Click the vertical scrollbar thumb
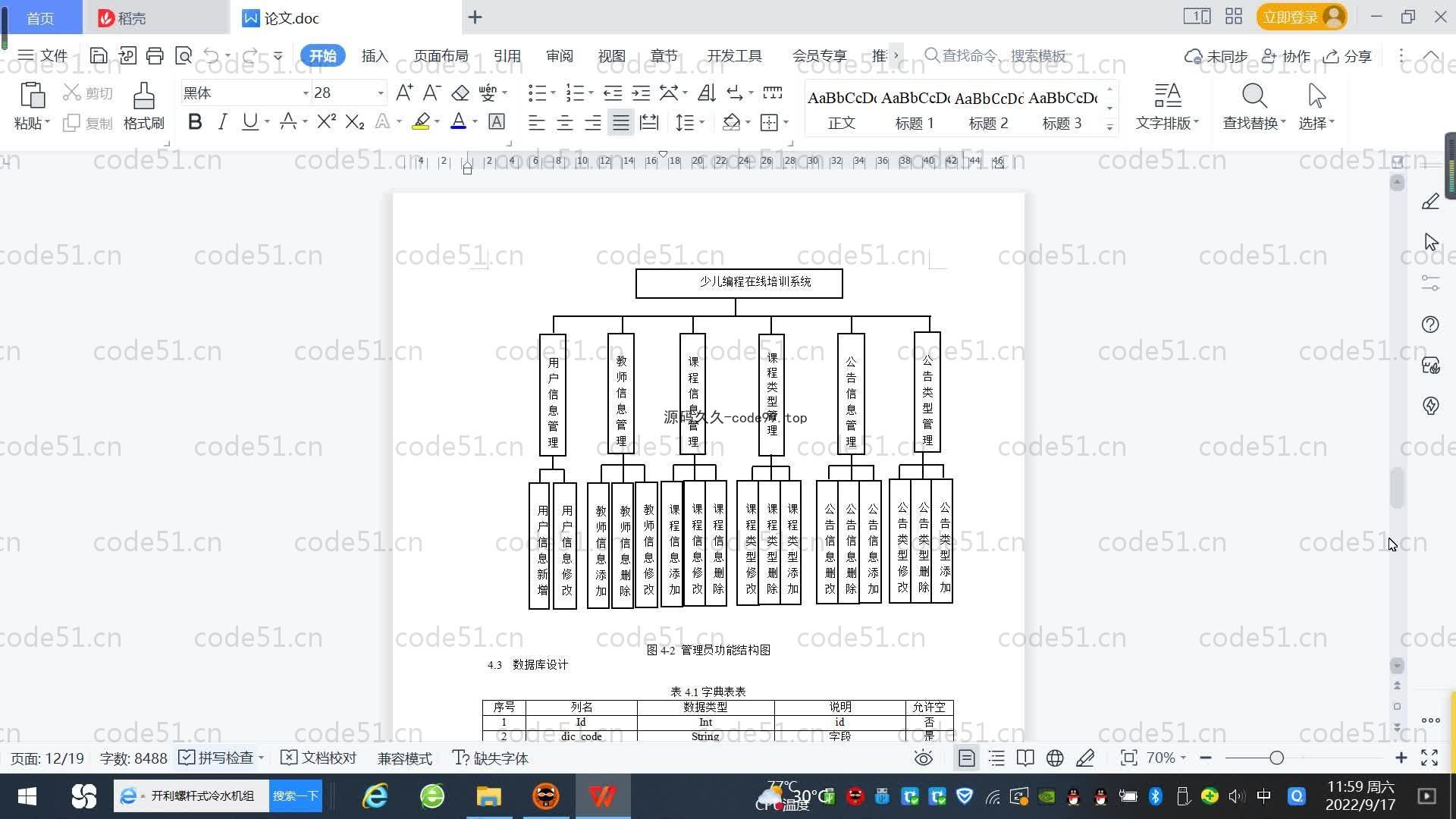Image resolution: width=1456 pixels, height=819 pixels. [1397, 488]
